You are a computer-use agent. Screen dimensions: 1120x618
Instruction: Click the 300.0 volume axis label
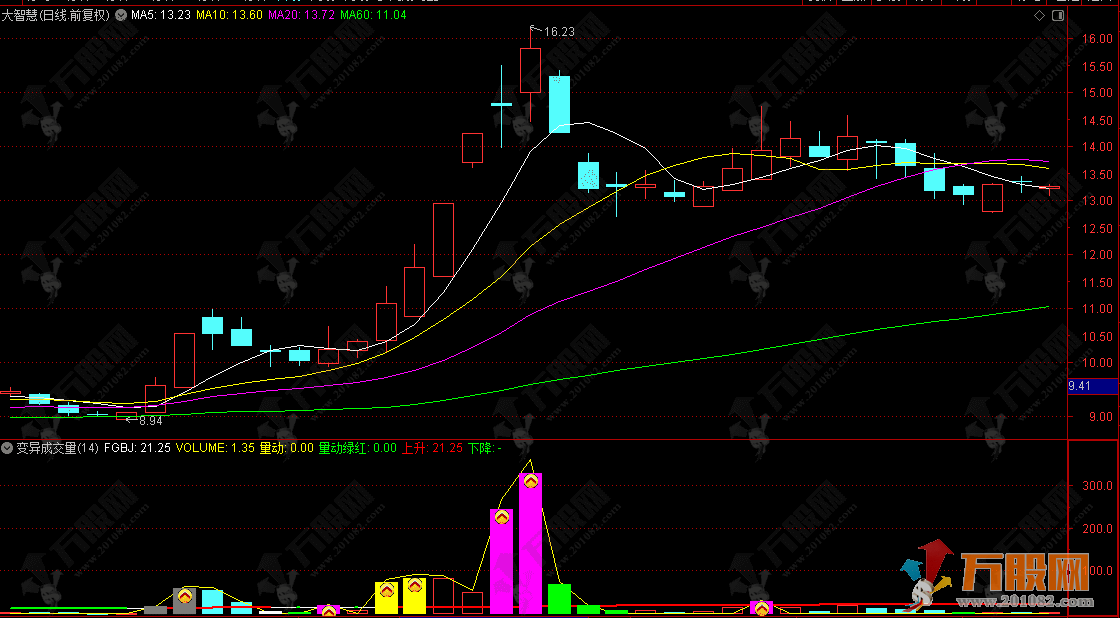pos(1097,486)
